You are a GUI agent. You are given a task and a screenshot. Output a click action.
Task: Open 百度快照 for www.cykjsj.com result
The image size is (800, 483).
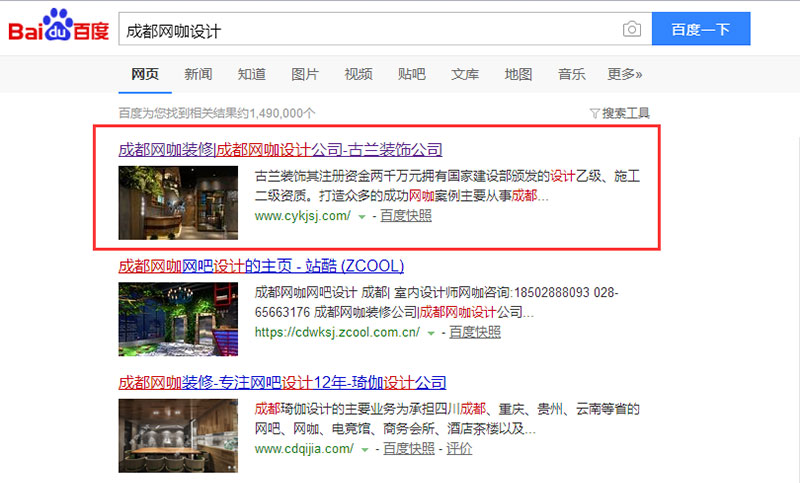tap(406, 216)
